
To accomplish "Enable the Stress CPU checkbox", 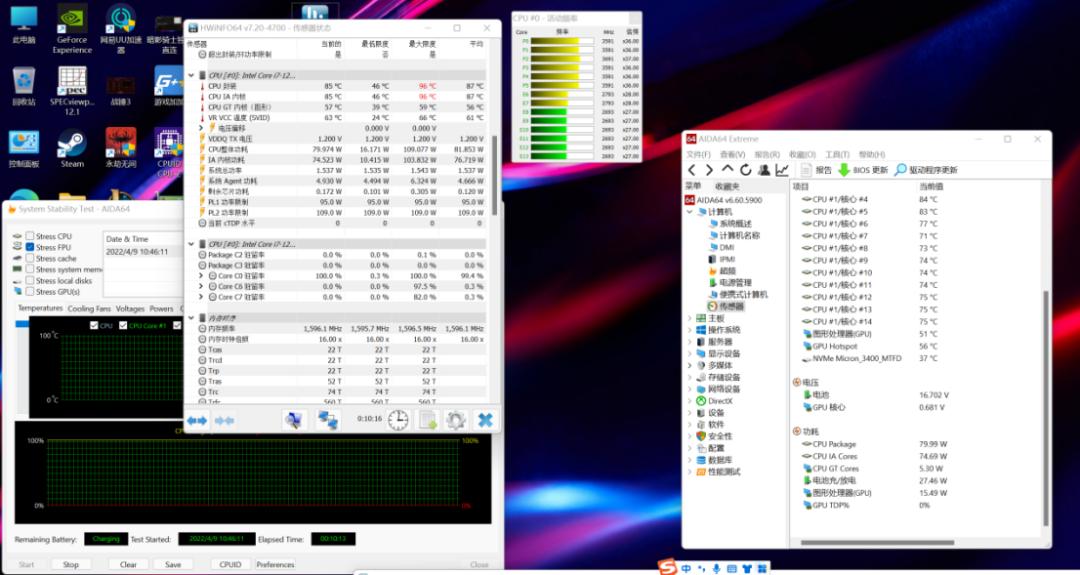I will click(30, 236).
